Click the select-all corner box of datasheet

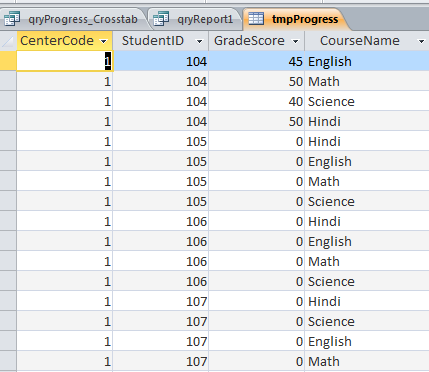pyautogui.click(x=8, y=41)
